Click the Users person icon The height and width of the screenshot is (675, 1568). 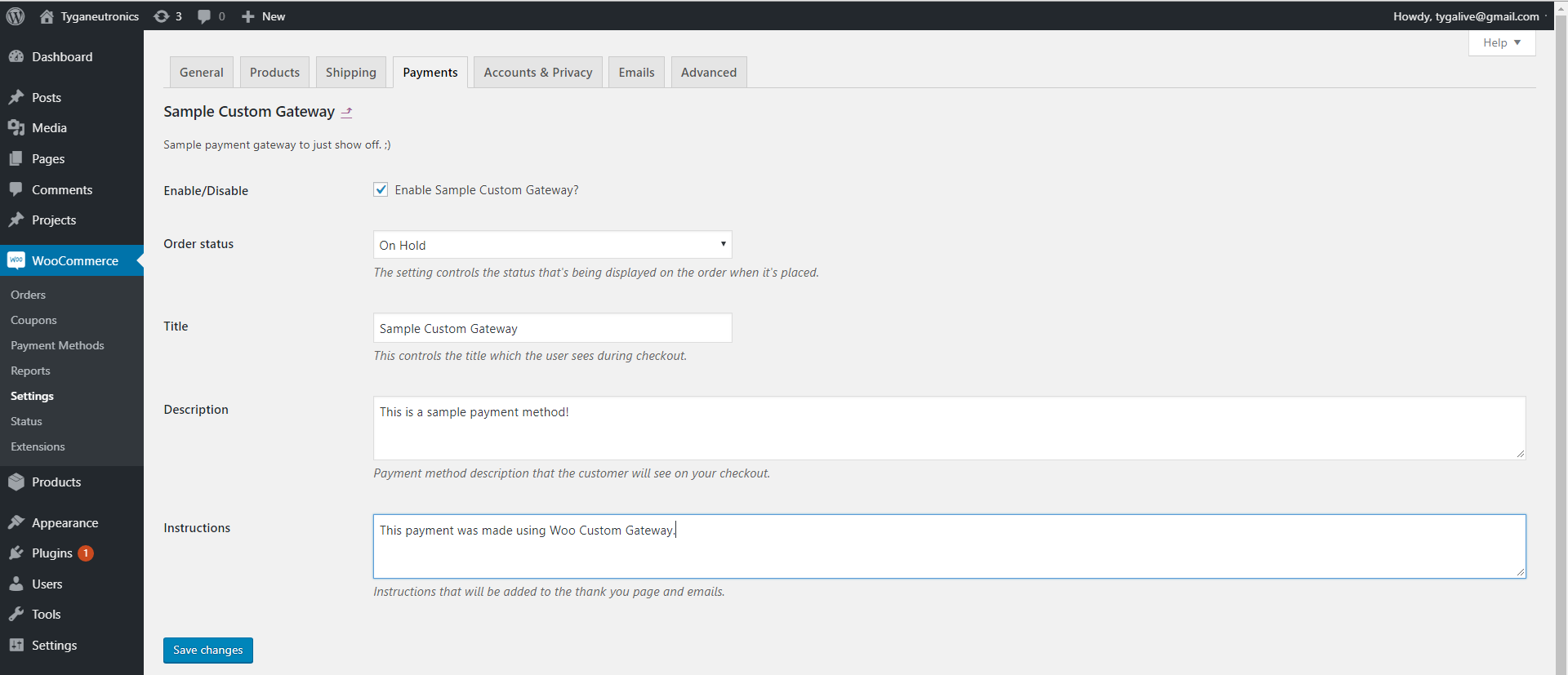16,584
